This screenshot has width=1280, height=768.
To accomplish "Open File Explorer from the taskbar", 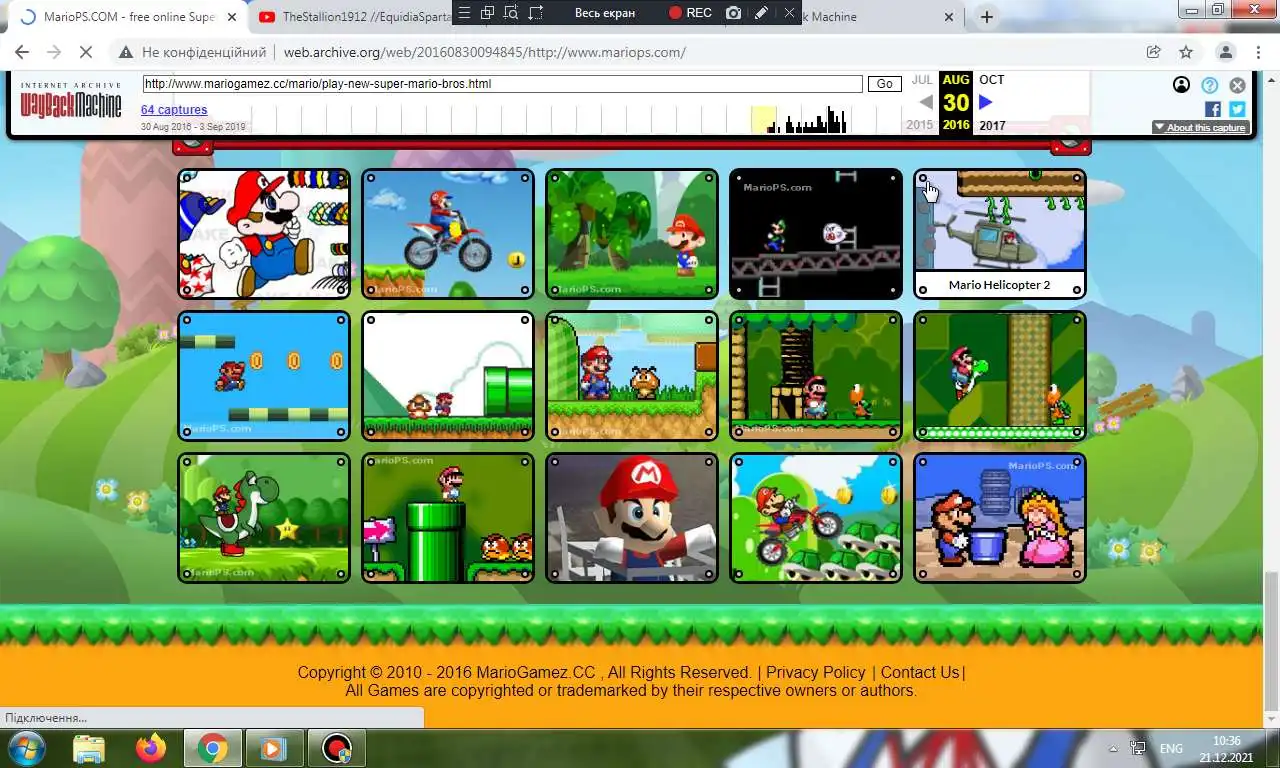I will click(89, 748).
